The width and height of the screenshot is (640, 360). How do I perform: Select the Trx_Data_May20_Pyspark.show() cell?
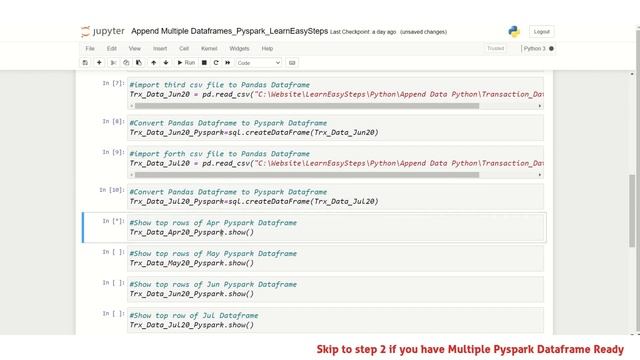(x=336, y=258)
